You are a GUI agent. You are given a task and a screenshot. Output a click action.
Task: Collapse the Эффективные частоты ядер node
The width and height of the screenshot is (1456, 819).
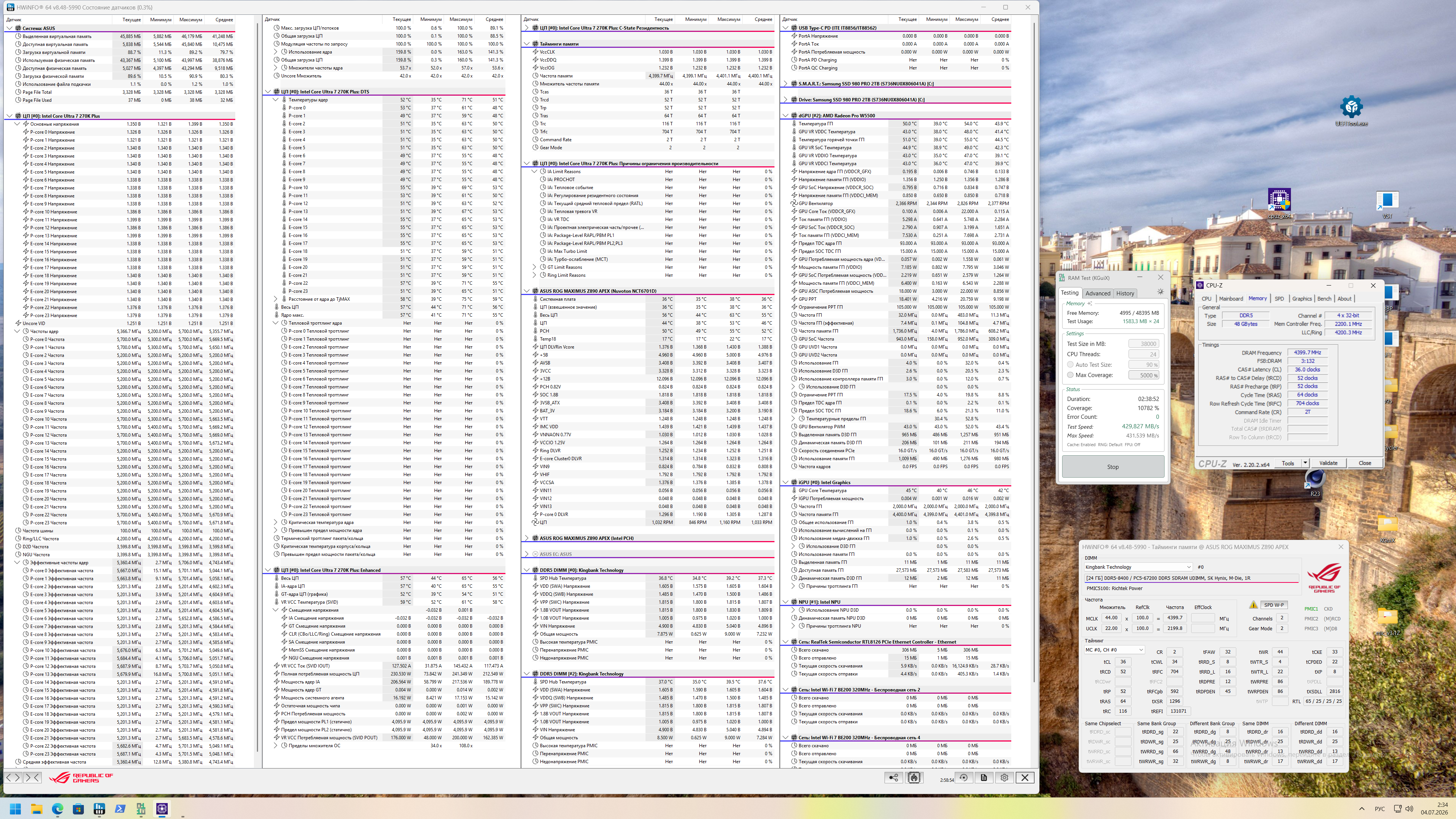(x=17, y=563)
